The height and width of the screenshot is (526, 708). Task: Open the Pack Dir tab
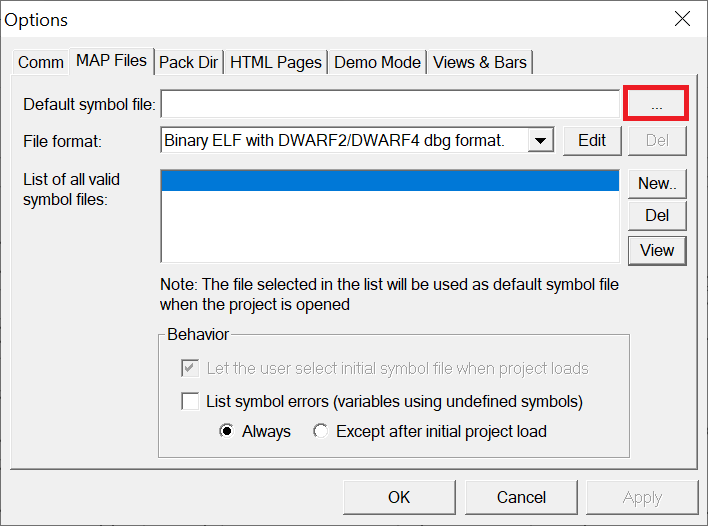pos(188,62)
